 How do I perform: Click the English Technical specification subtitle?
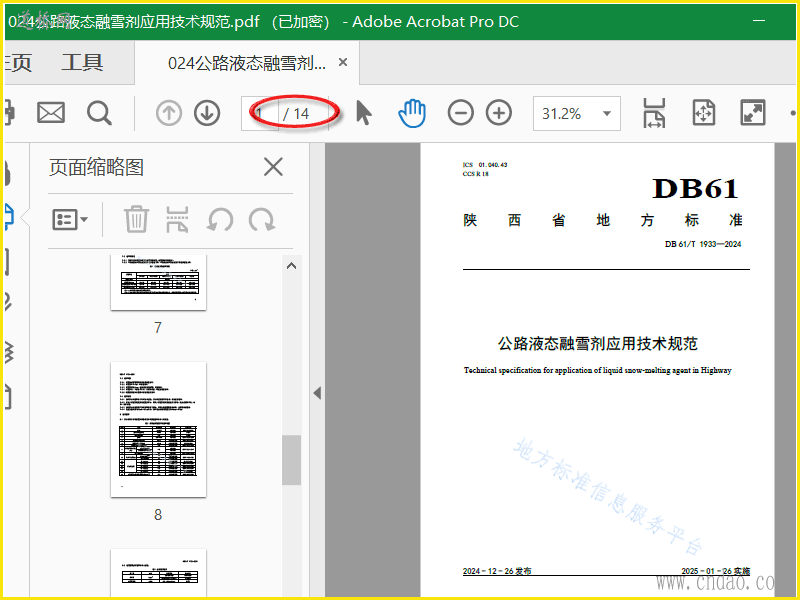tap(597, 370)
